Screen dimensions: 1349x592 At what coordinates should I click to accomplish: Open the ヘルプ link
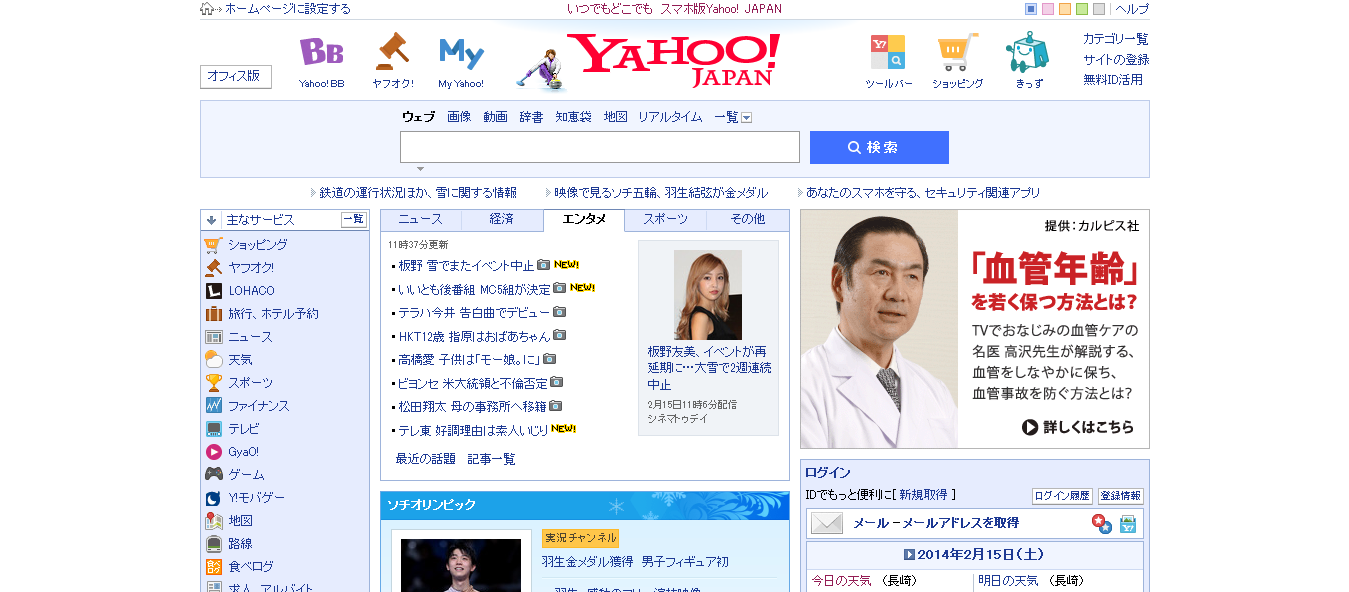click(x=1132, y=9)
